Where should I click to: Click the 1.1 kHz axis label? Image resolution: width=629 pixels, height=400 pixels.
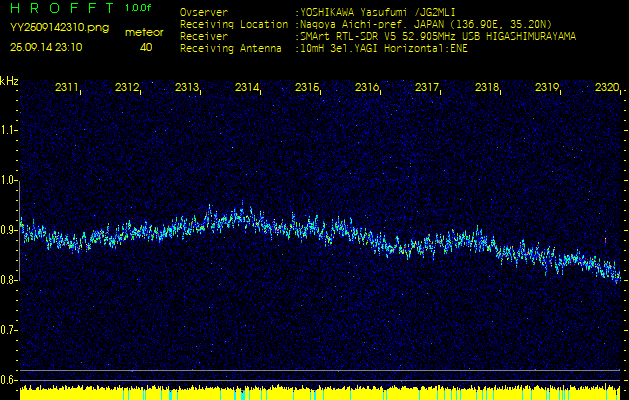[9, 129]
